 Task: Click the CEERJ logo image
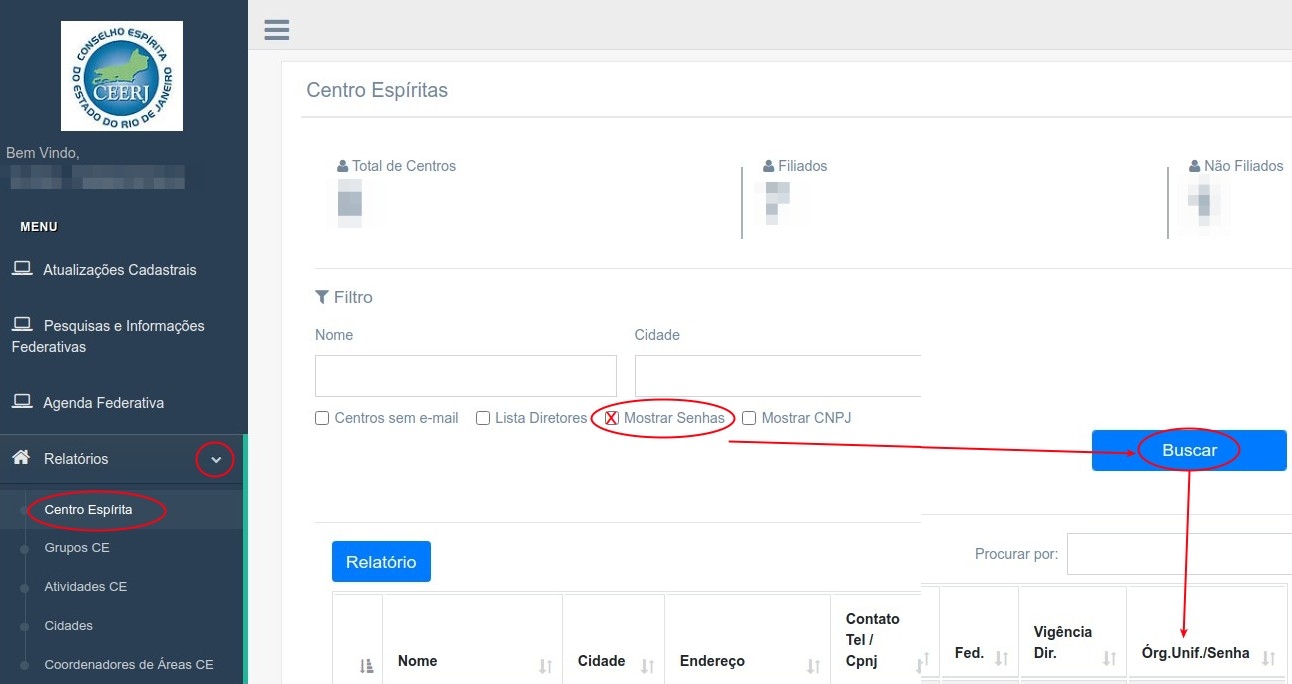(122, 76)
